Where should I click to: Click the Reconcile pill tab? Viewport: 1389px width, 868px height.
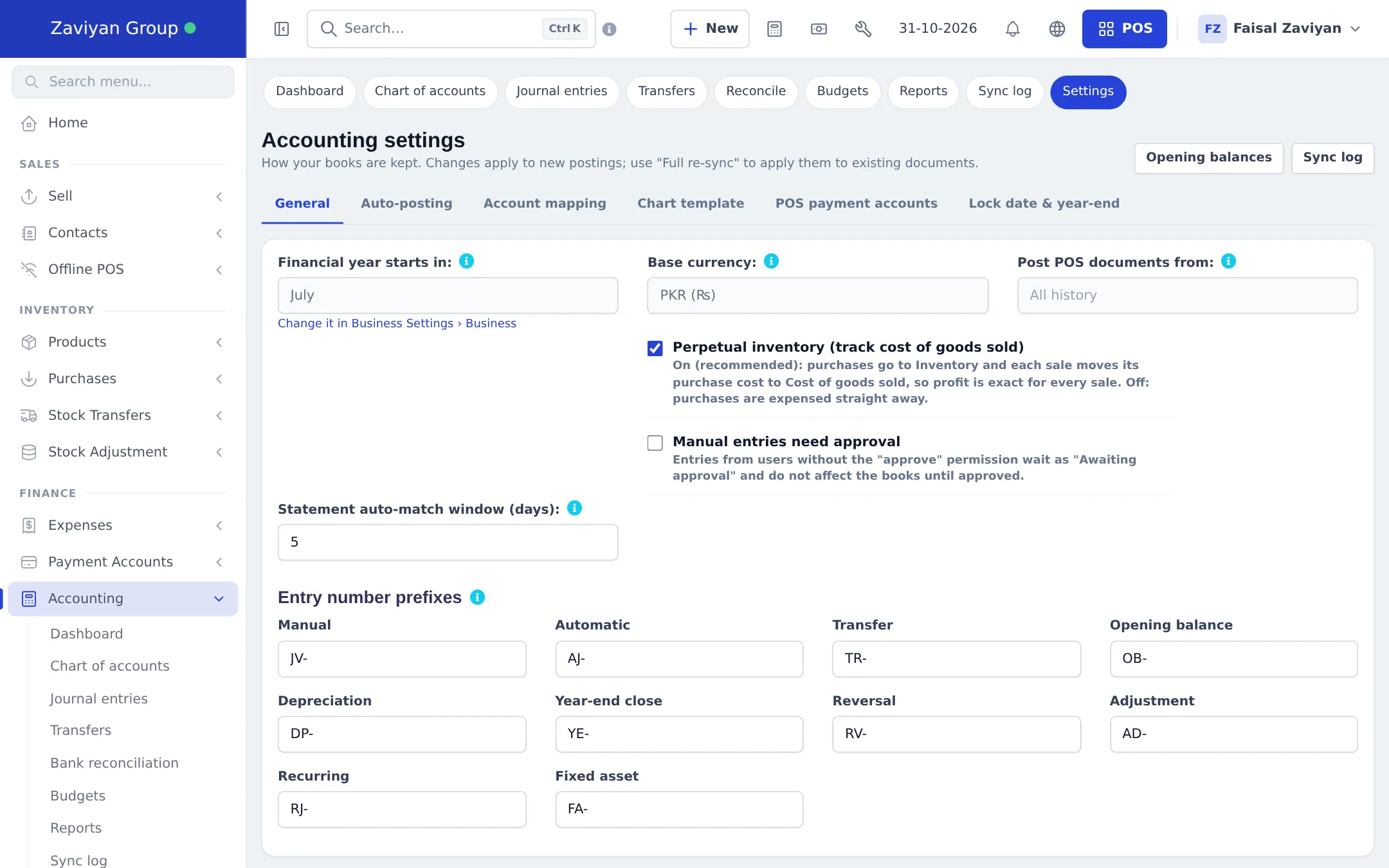pyautogui.click(x=756, y=91)
